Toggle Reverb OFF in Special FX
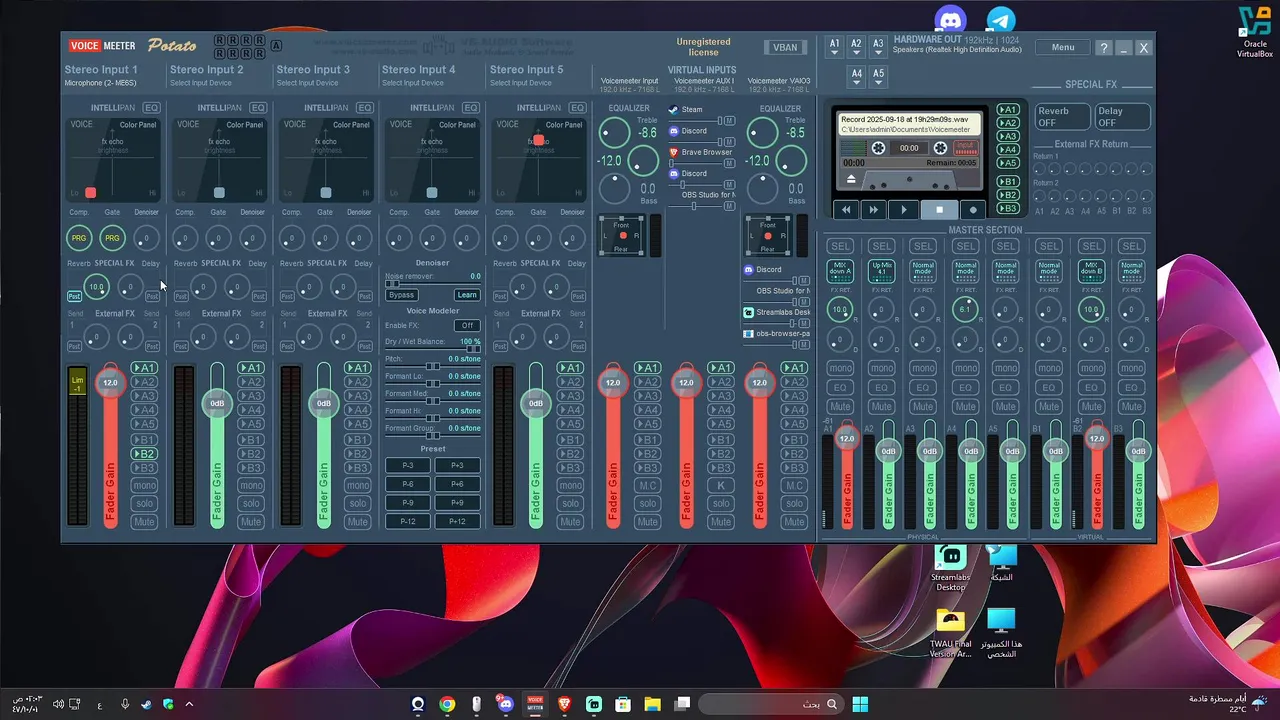The height and width of the screenshot is (720, 1280). [x=1061, y=117]
